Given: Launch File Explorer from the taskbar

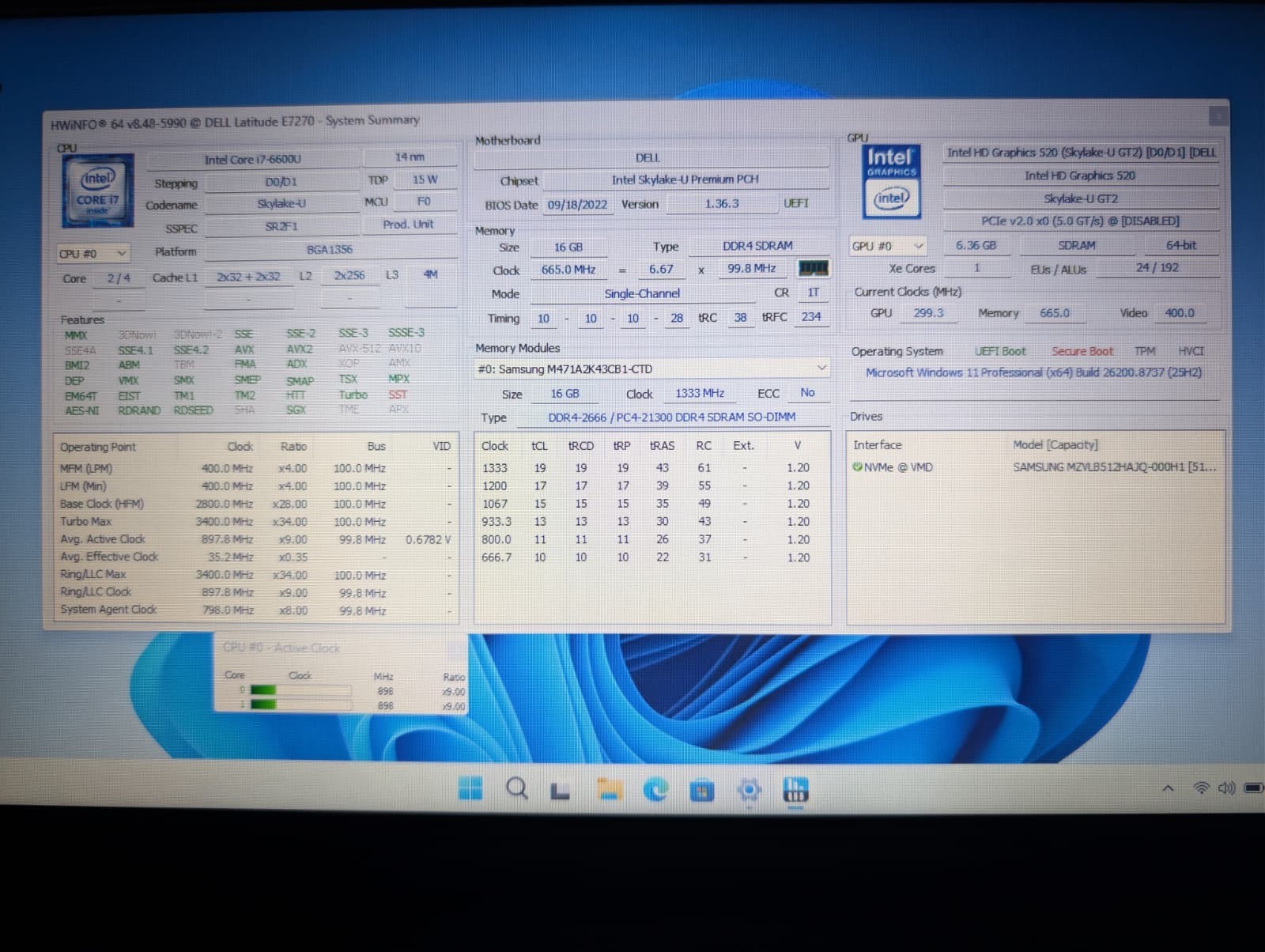Looking at the screenshot, I should [610, 789].
